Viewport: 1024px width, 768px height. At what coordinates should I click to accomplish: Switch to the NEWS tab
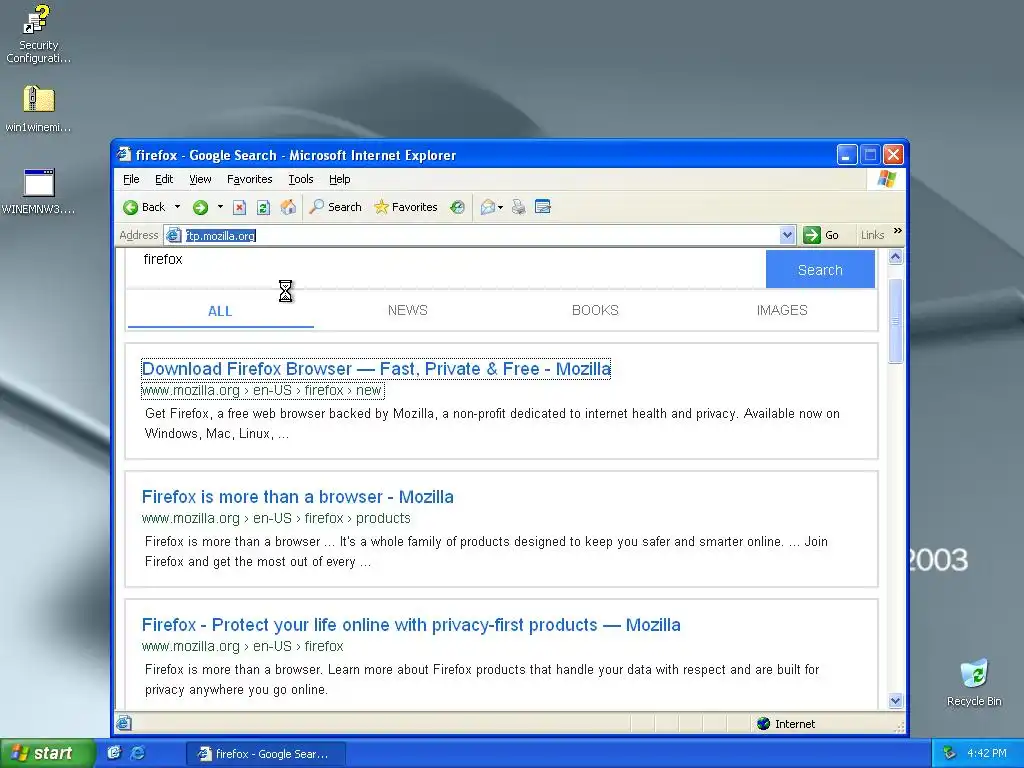[x=408, y=310]
